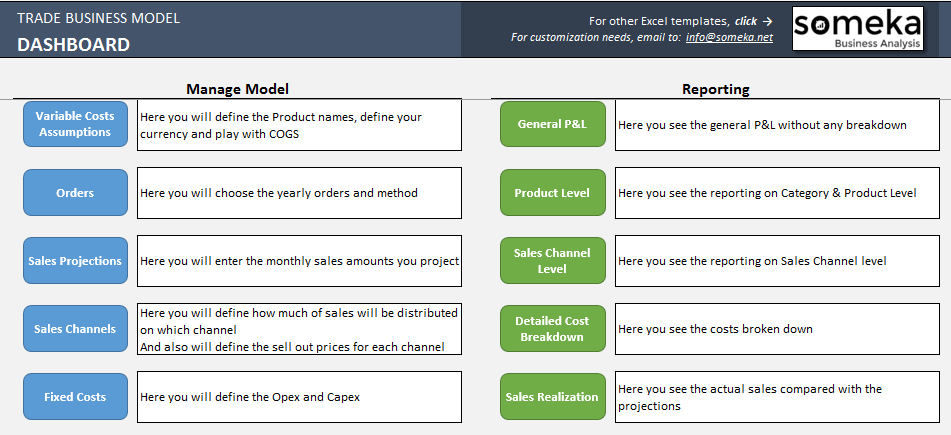
Task: Select the Fixed Costs Opex and Capex description
Action: click(299, 397)
